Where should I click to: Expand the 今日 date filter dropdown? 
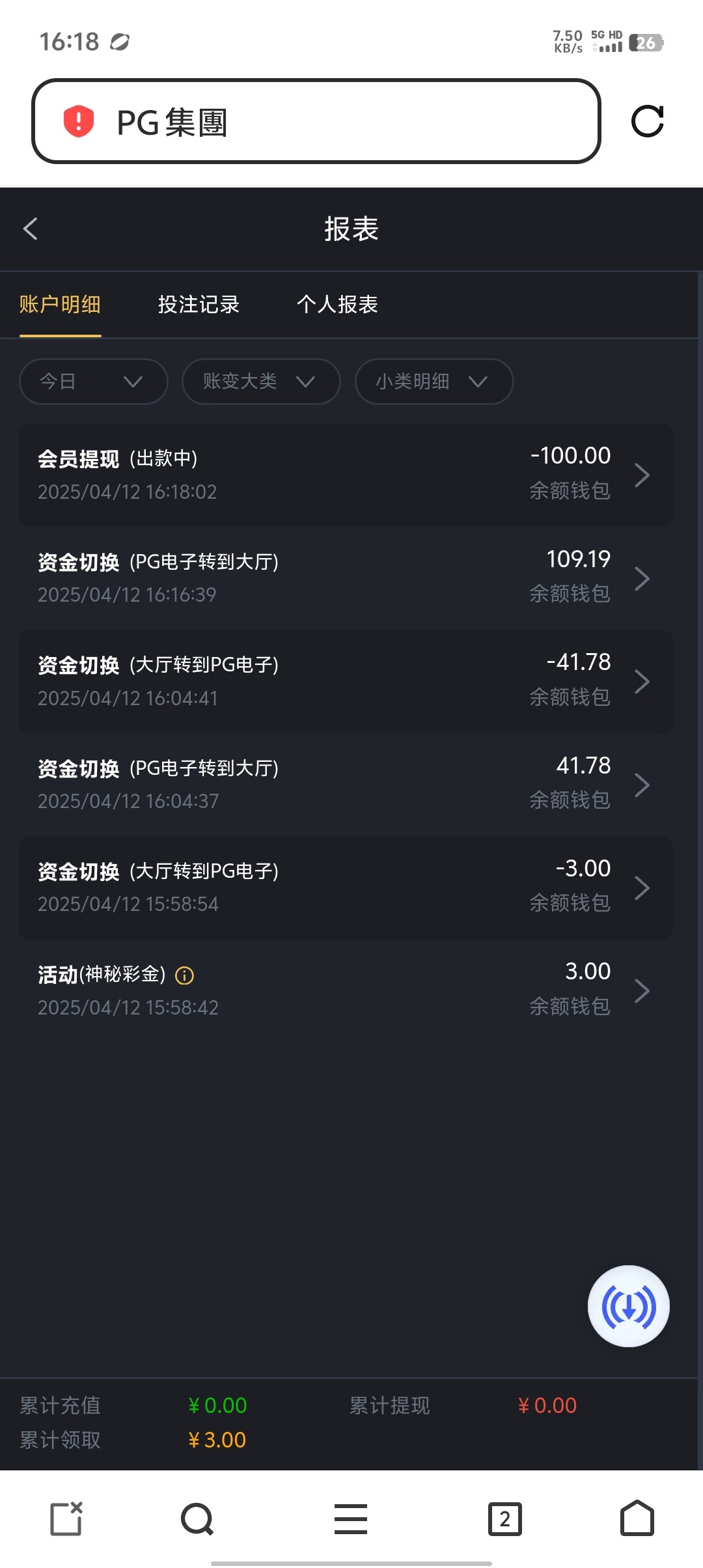pos(94,382)
